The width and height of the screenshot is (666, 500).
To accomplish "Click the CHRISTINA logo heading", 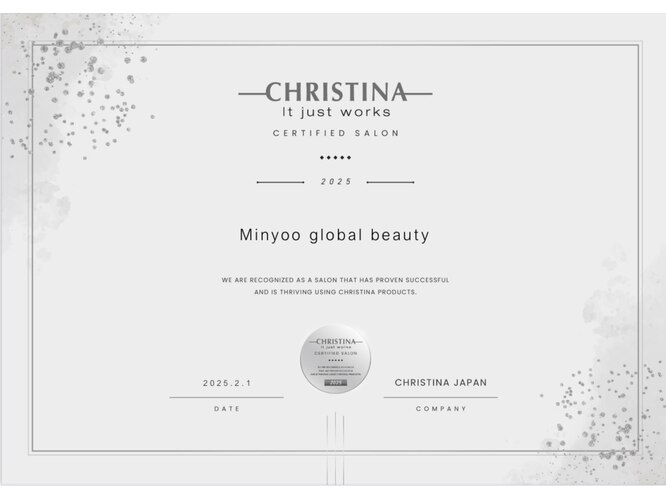I will point(336,92).
